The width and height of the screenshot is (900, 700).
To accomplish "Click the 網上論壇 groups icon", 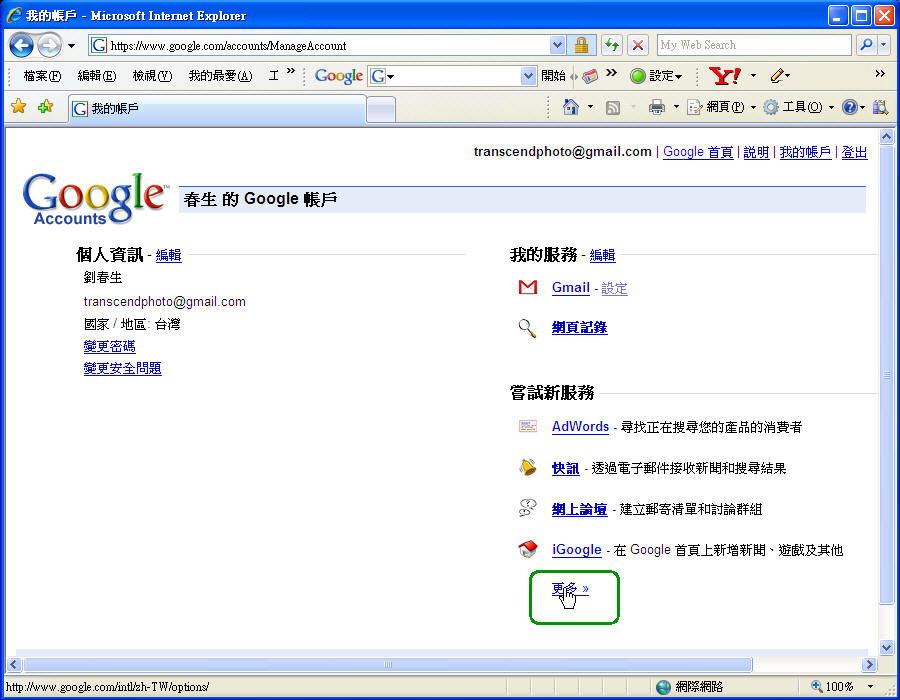I will 527,508.
